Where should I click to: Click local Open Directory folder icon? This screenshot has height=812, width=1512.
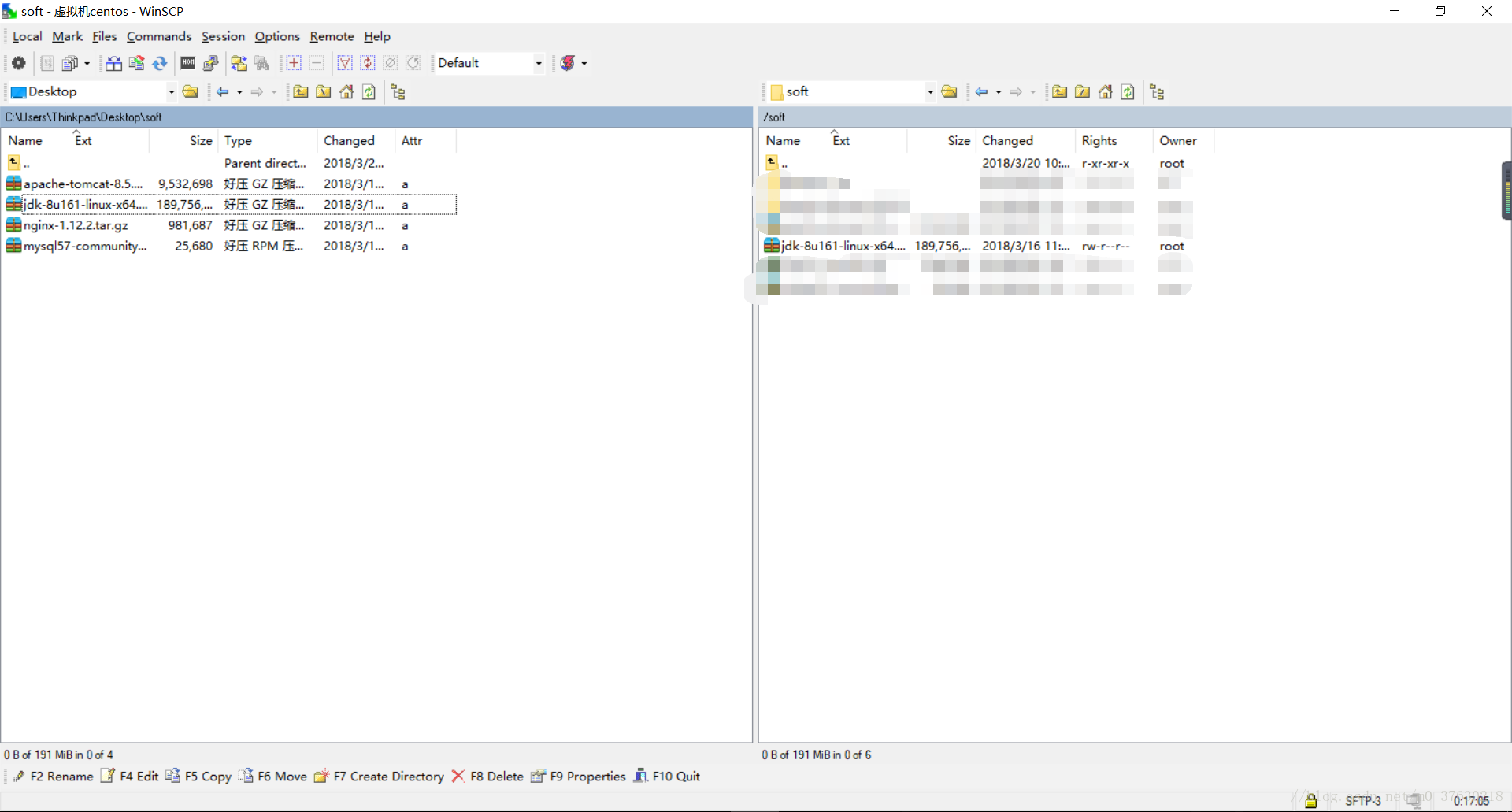click(191, 92)
